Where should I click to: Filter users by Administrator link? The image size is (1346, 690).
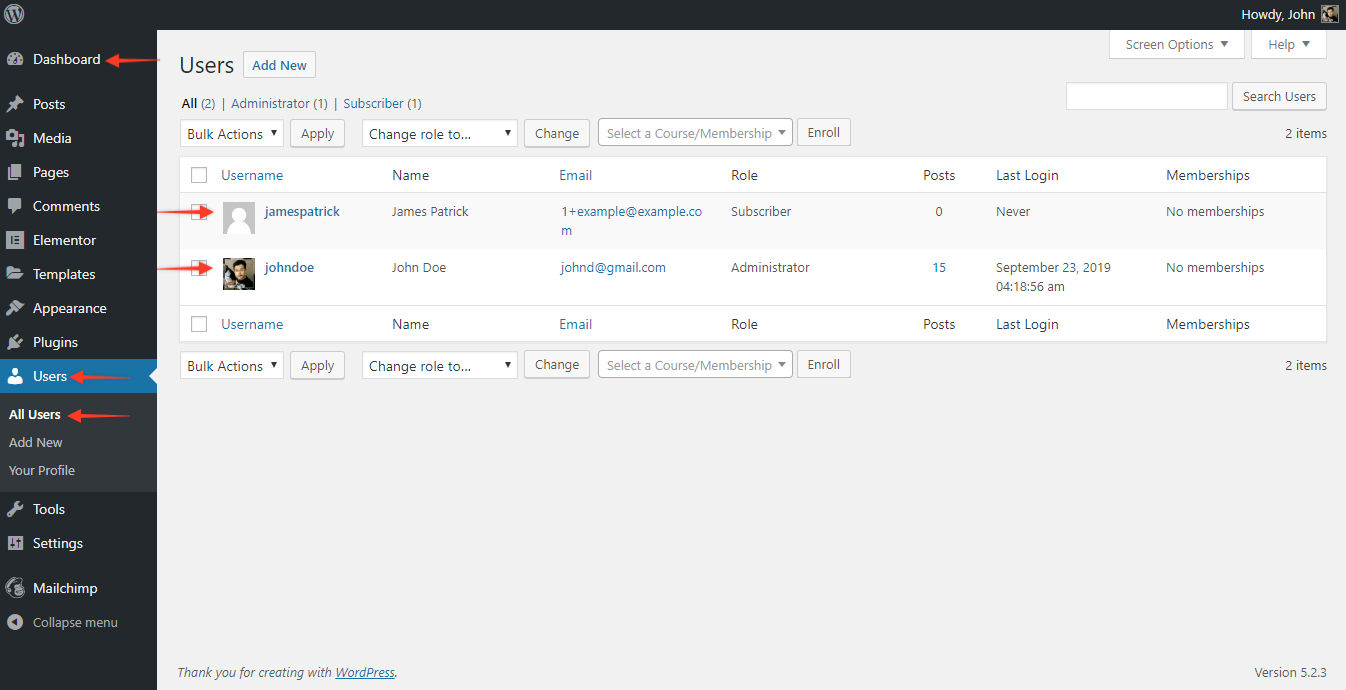tap(270, 103)
